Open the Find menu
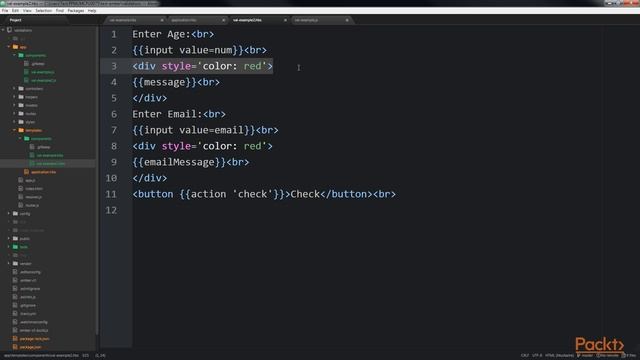The height and width of the screenshot is (360, 640). (x=60, y=11)
